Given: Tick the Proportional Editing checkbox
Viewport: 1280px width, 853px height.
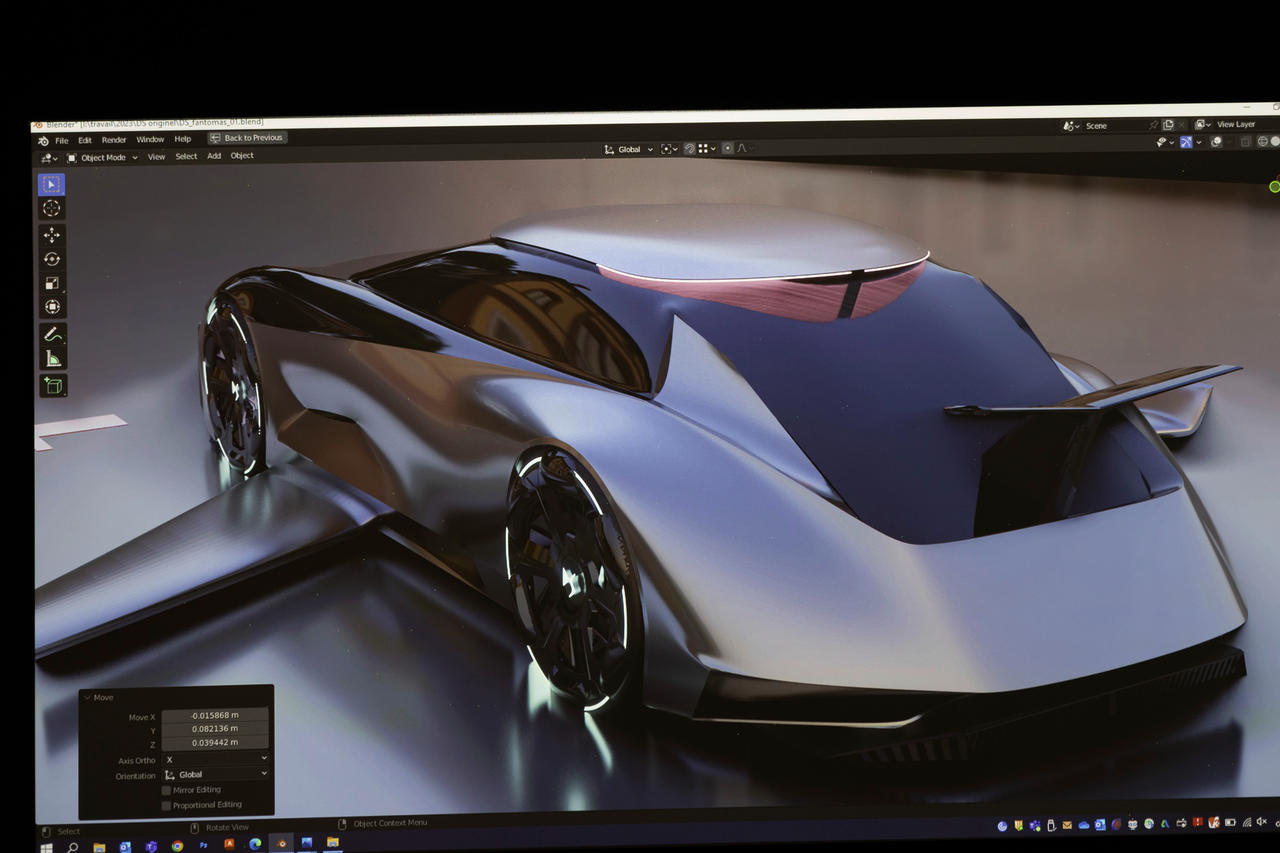Looking at the screenshot, I should tap(166, 805).
